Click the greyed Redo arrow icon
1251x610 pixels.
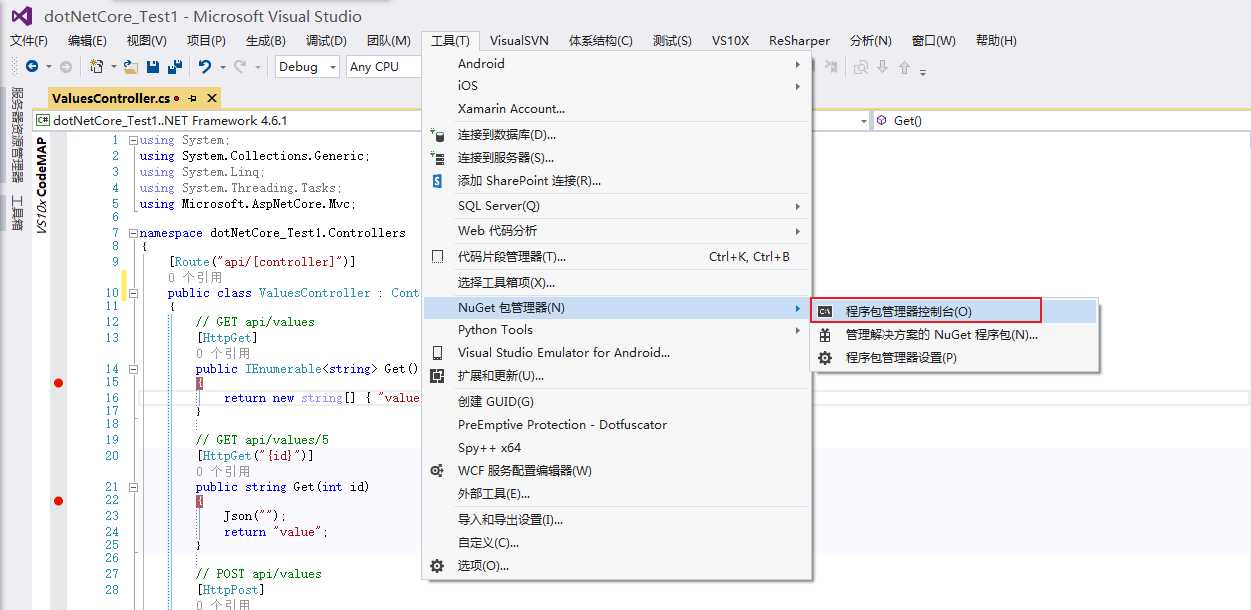[x=239, y=66]
